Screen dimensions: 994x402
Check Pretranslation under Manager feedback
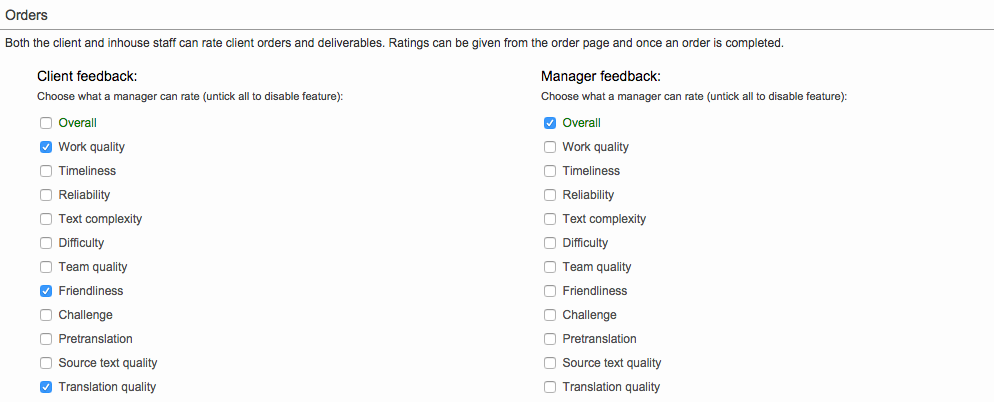(550, 339)
